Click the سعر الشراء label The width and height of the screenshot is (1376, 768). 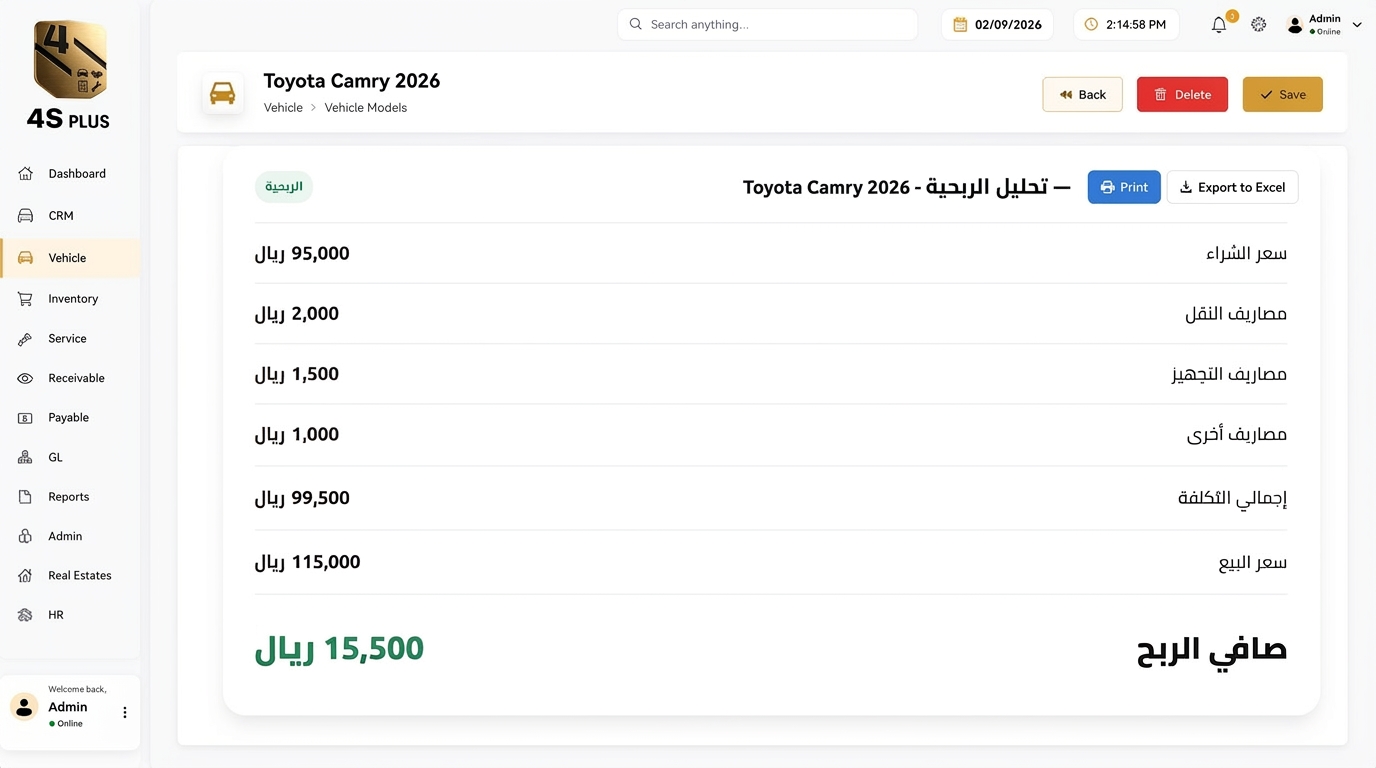(1246, 254)
